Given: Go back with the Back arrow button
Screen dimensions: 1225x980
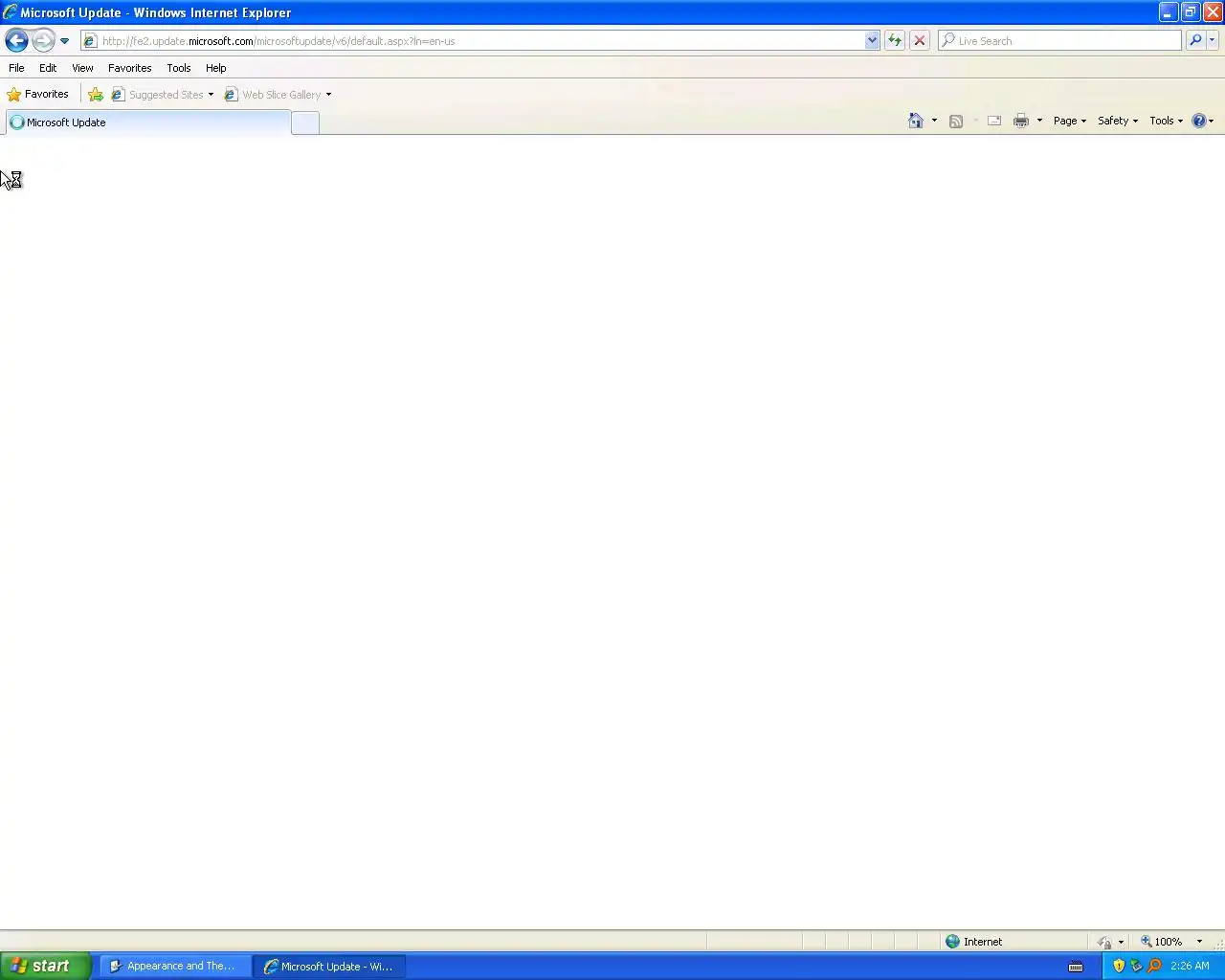Looking at the screenshot, I should point(16,40).
